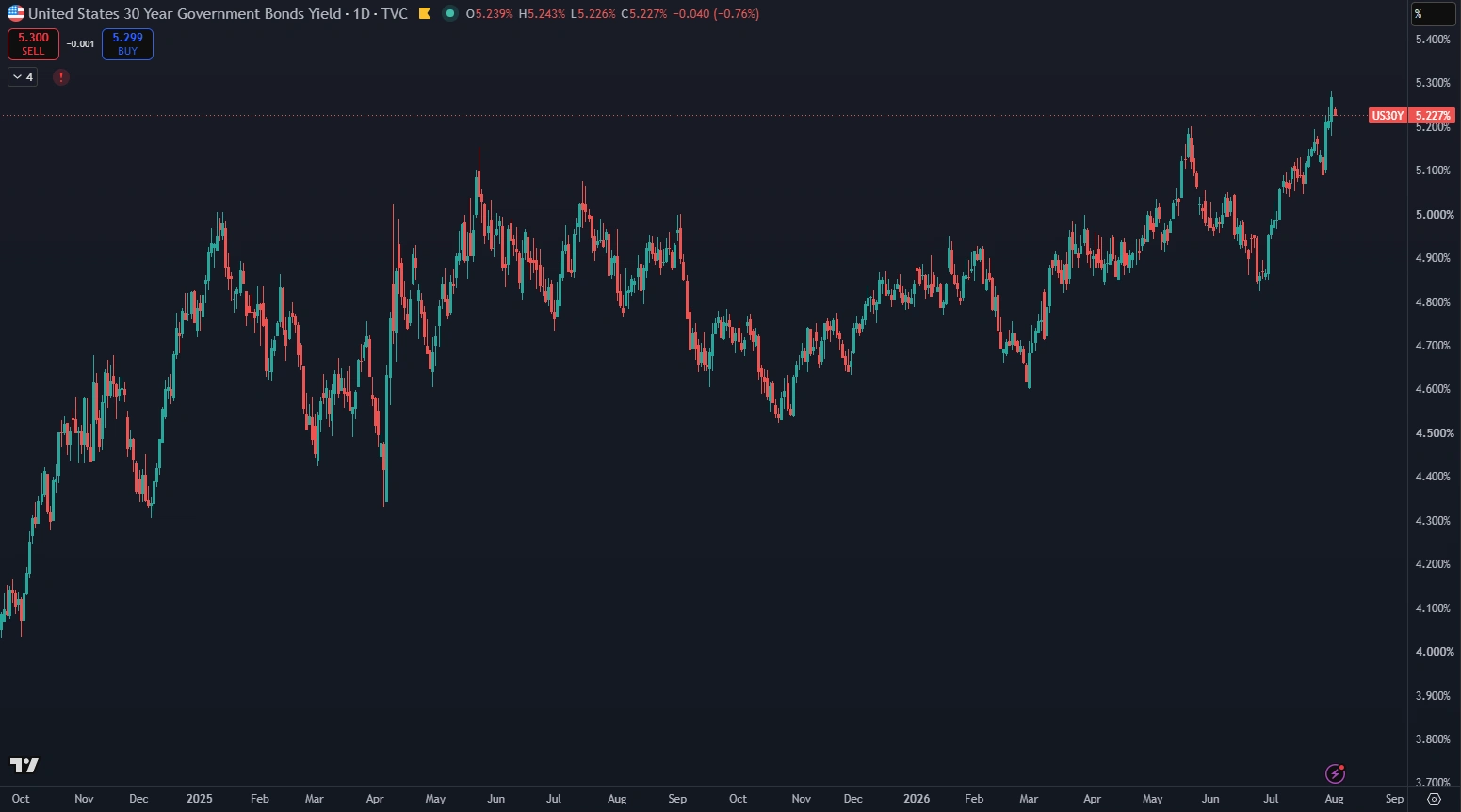Click the 4.200% price axis label
The width and height of the screenshot is (1461, 812).
(x=1433, y=564)
